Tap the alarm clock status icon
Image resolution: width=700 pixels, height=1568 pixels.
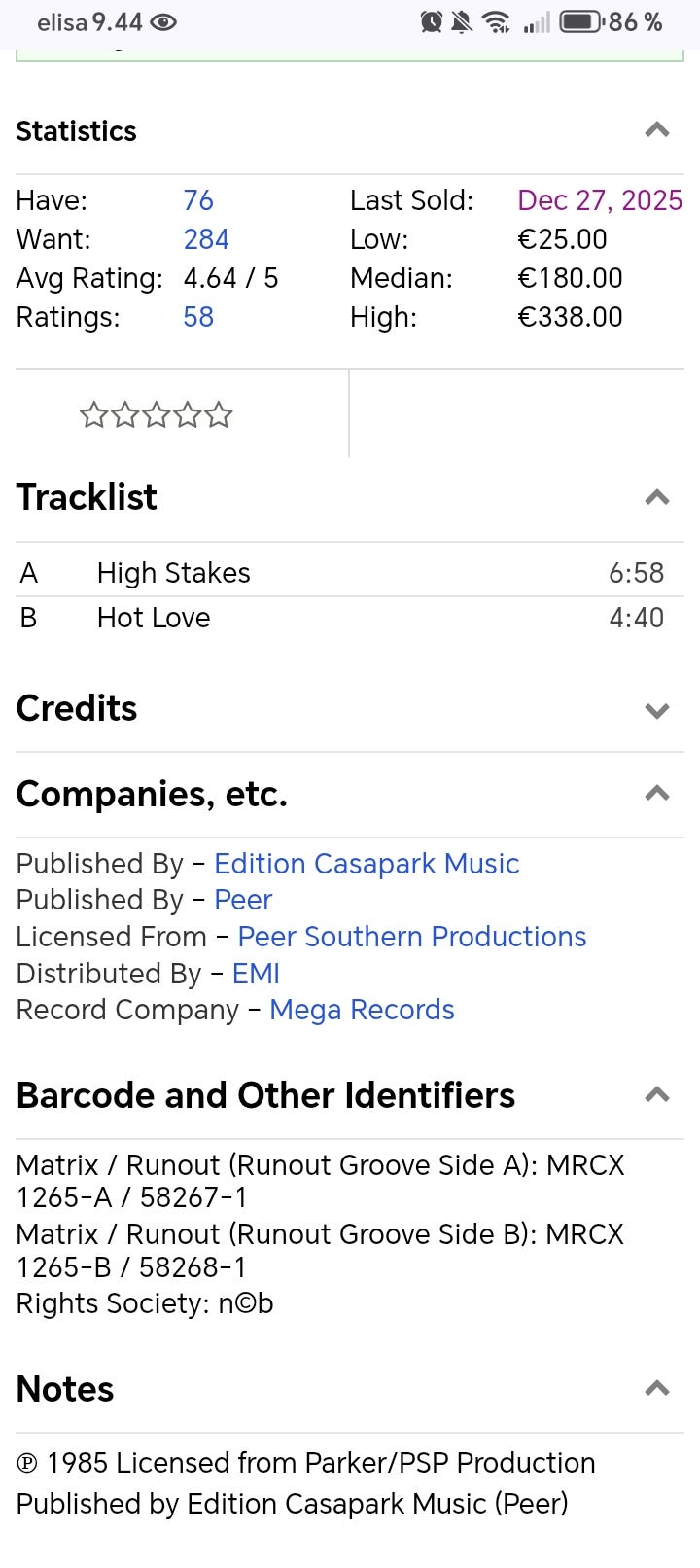coord(431,21)
